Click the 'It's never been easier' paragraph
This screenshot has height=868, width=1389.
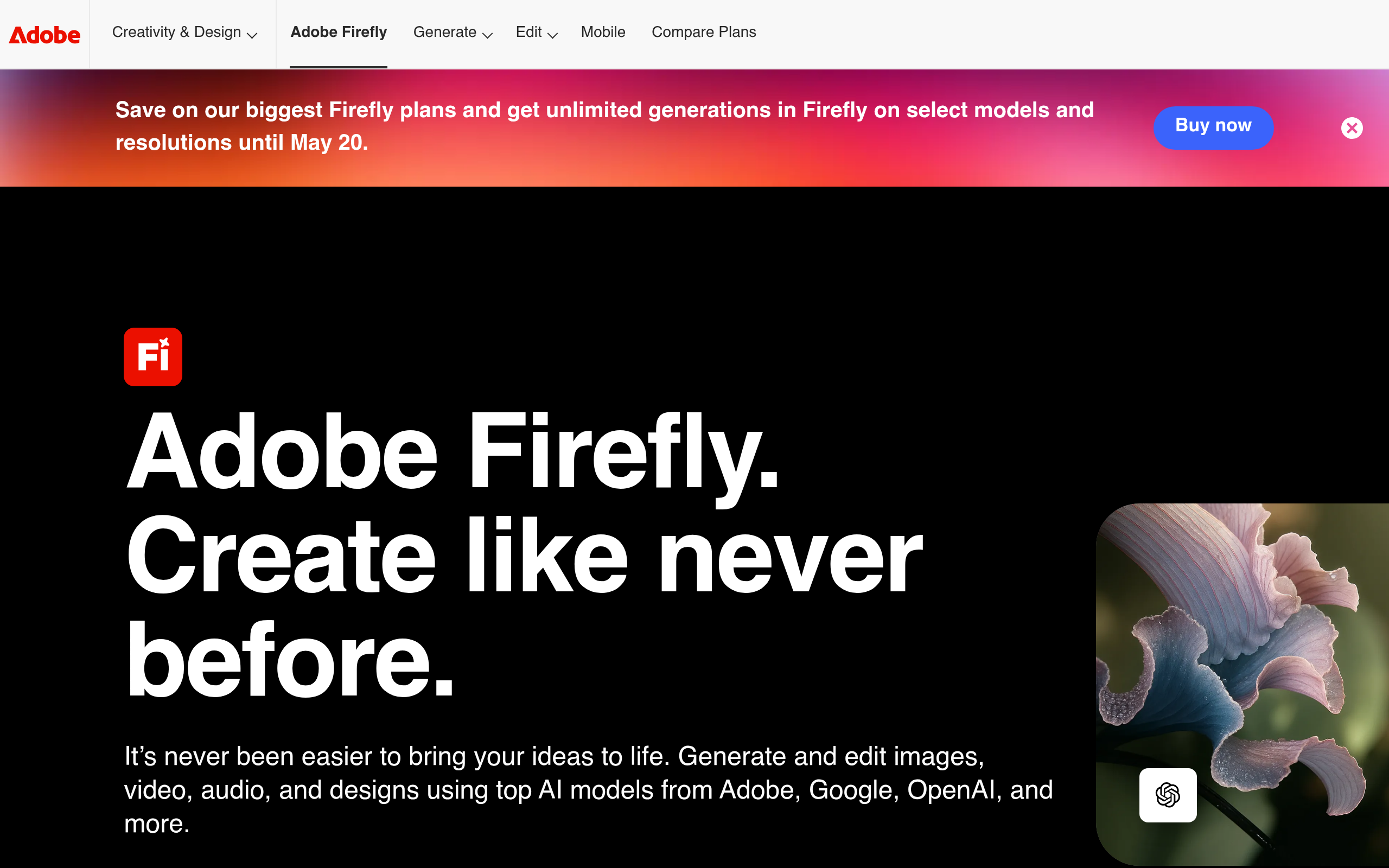(588, 790)
